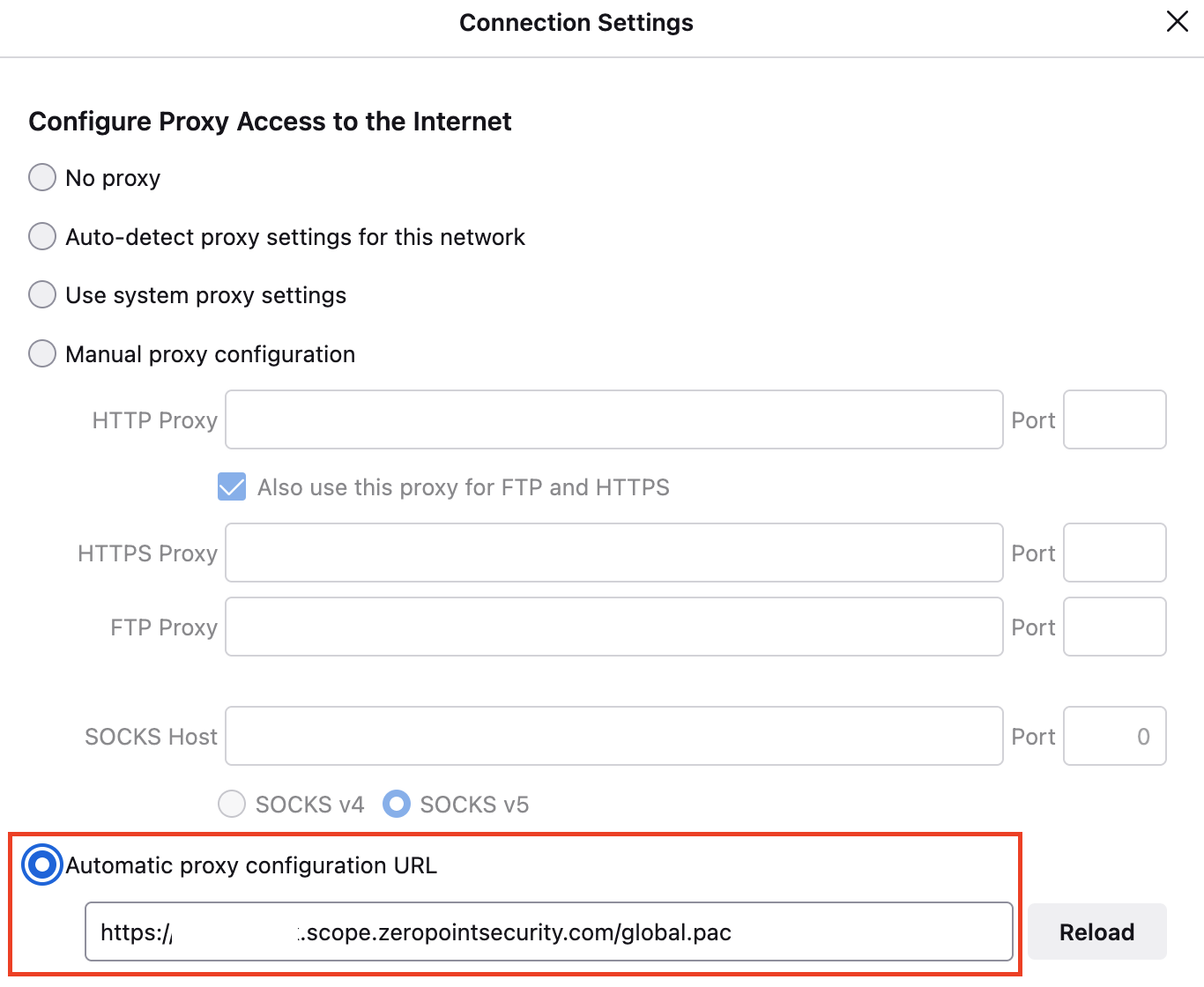The image size is (1204, 987).
Task: Close the Connection Settings dialog
Action: [1177, 22]
